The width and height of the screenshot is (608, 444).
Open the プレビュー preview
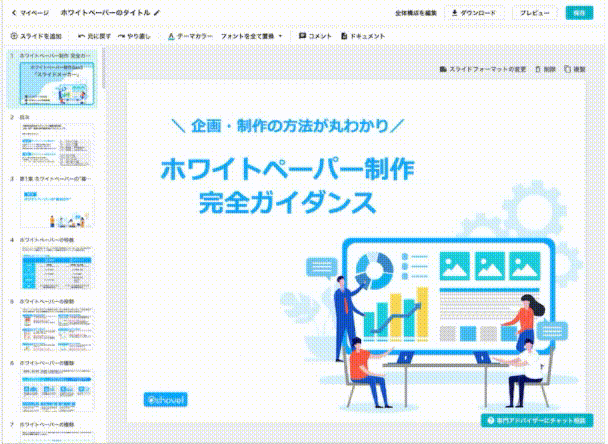(536, 13)
